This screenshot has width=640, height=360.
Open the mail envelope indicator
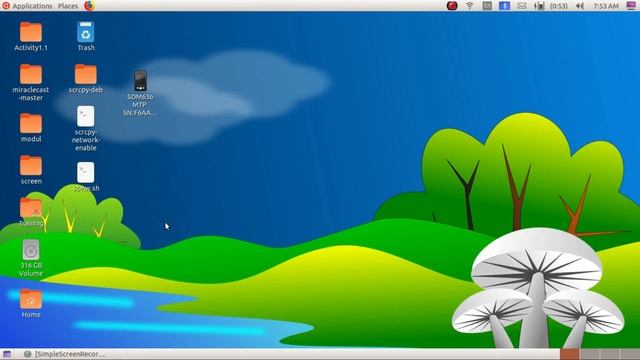pyautogui.click(x=522, y=6)
